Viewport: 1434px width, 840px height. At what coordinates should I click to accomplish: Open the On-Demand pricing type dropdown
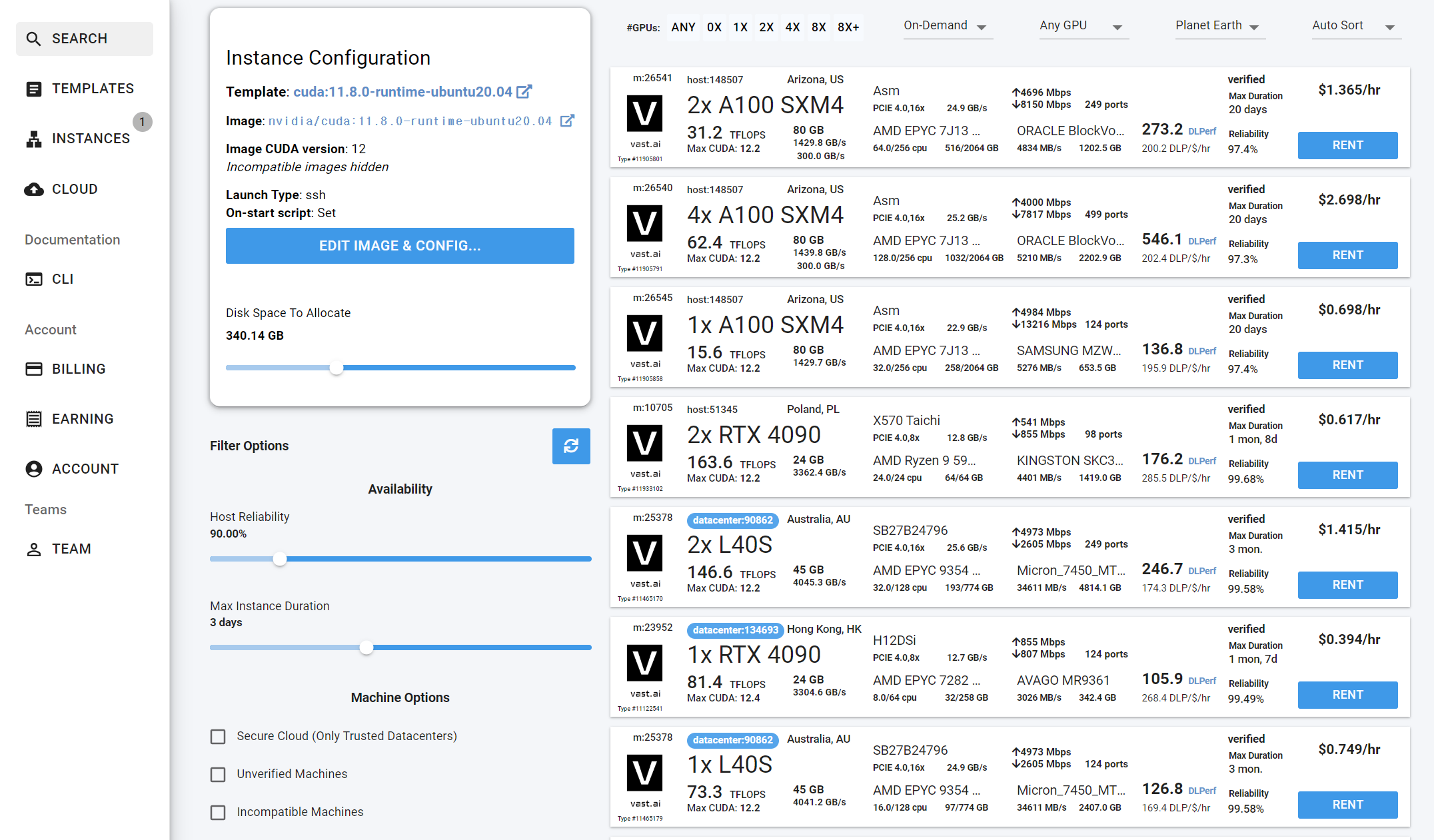(948, 26)
